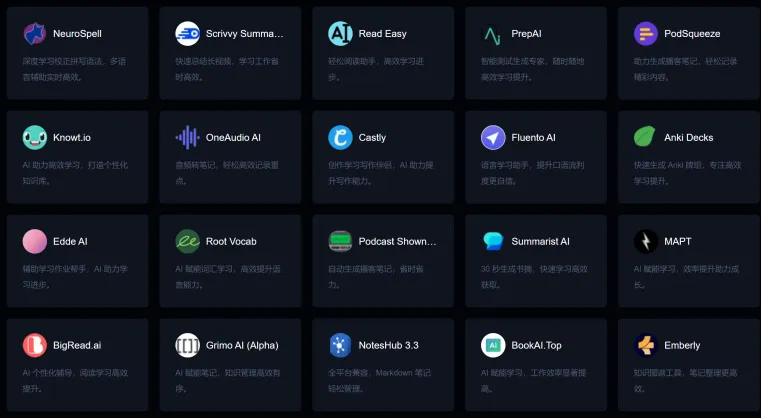761x418 pixels.
Task: Select the Emberly title
Action: tap(682, 345)
